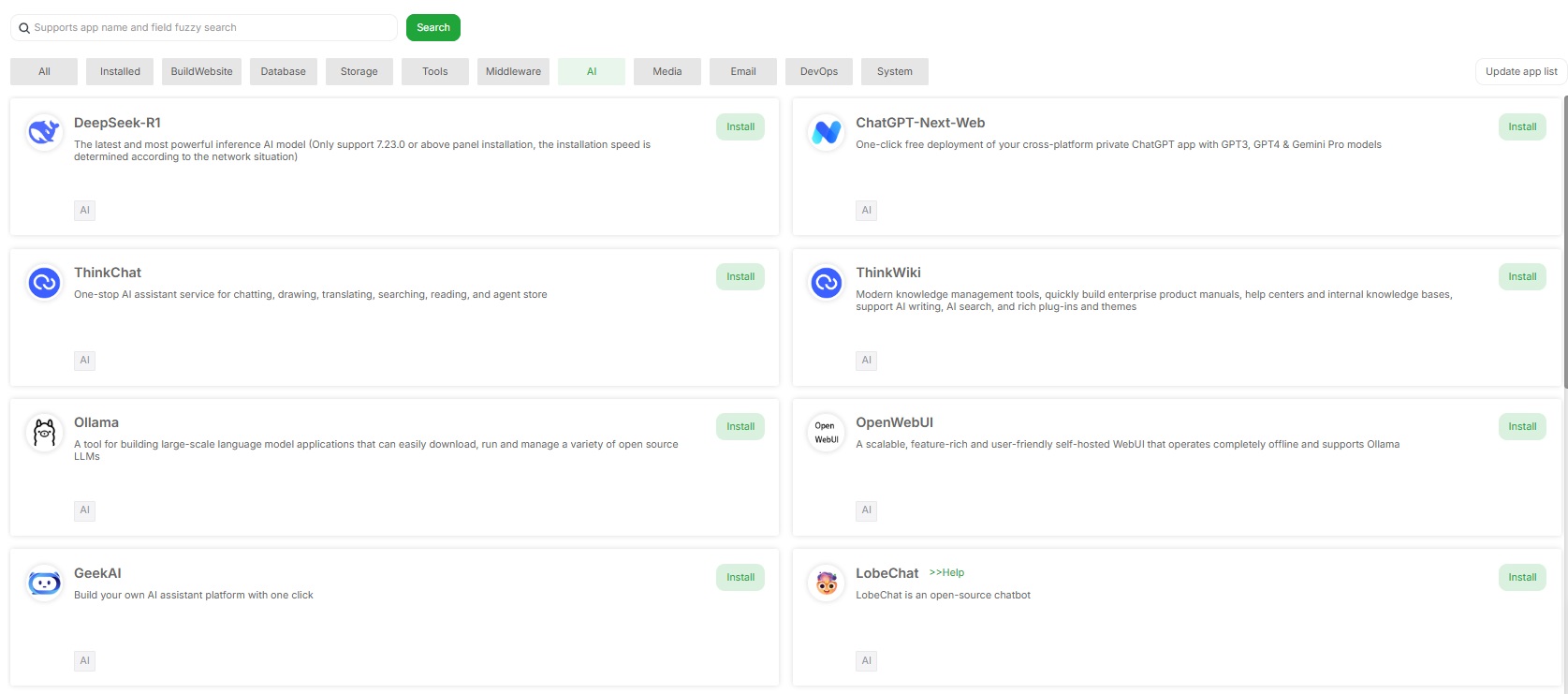Click the Ollama title text
This screenshot has height=694, width=1568.
96,422
